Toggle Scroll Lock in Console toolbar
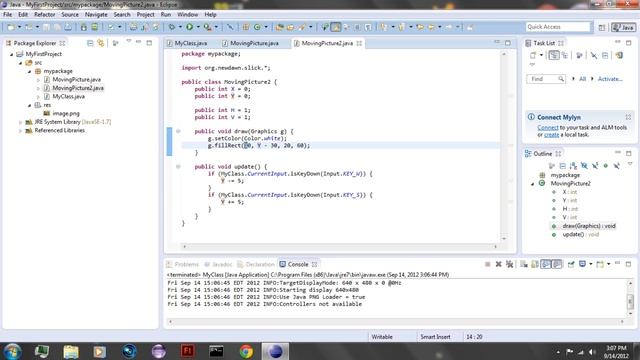 (x=535, y=264)
